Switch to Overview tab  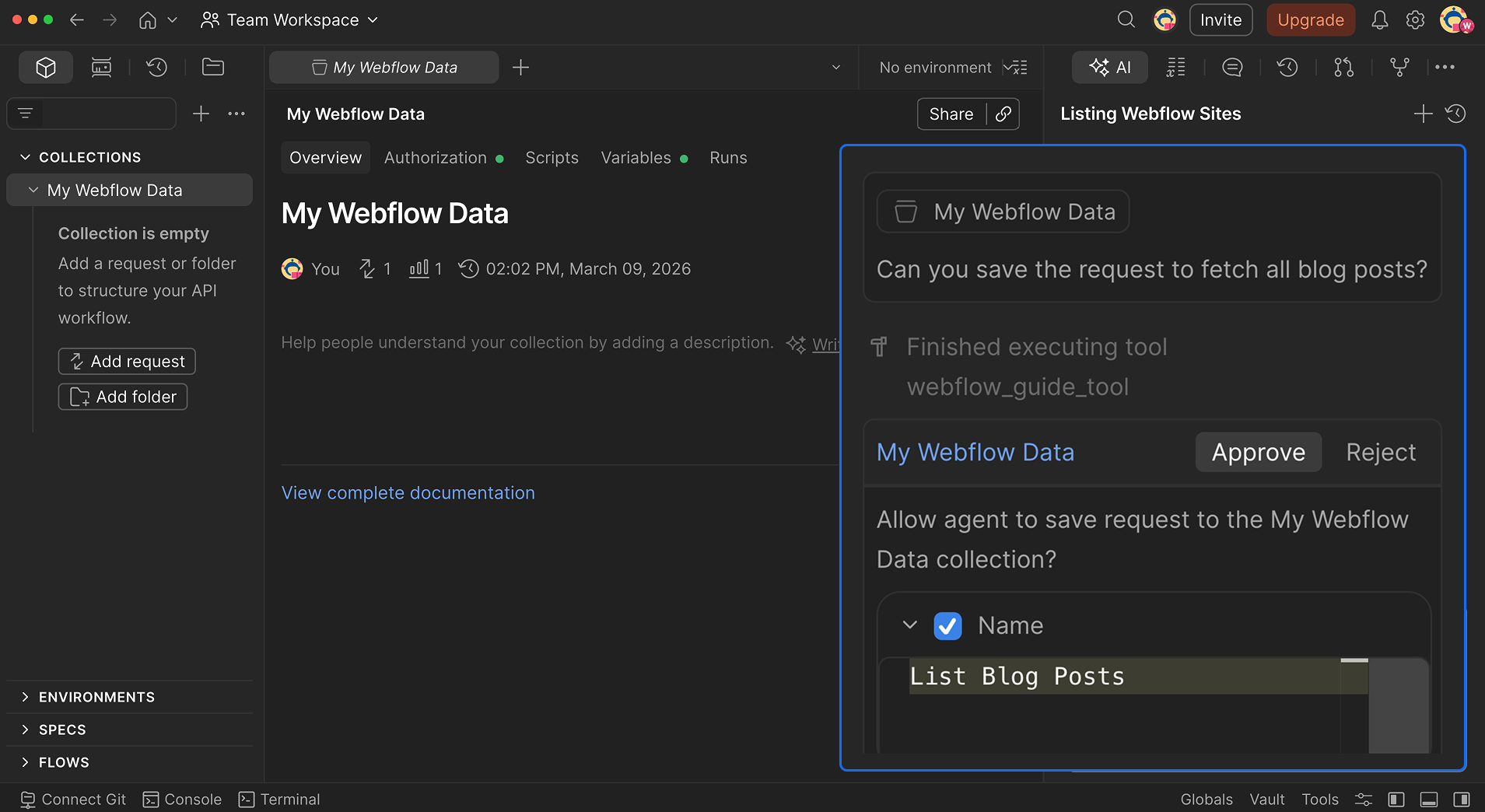click(325, 158)
